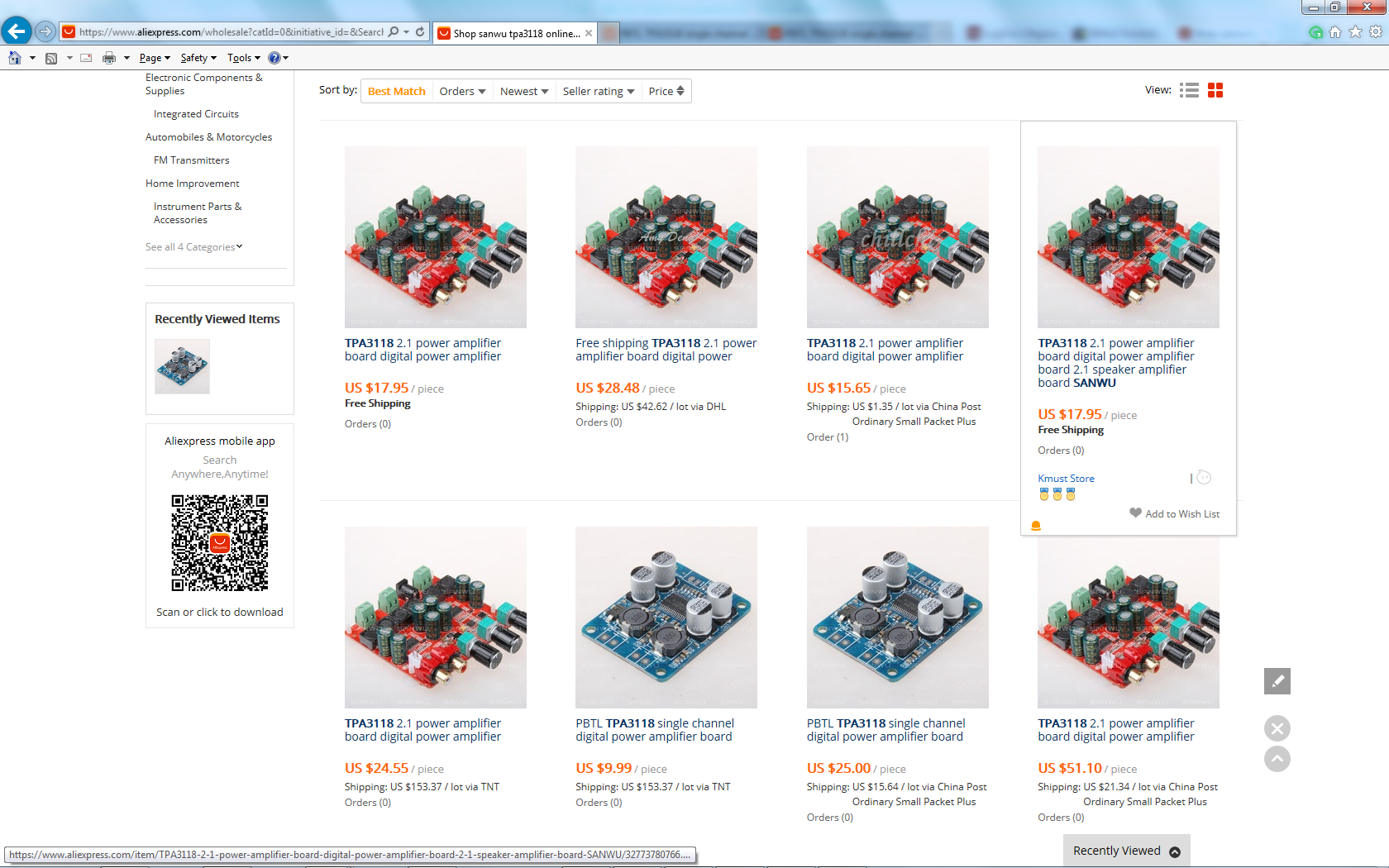This screenshot has width=1389, height=868.
Task: Open the browser Home icon at top right
Action: 1335,31
